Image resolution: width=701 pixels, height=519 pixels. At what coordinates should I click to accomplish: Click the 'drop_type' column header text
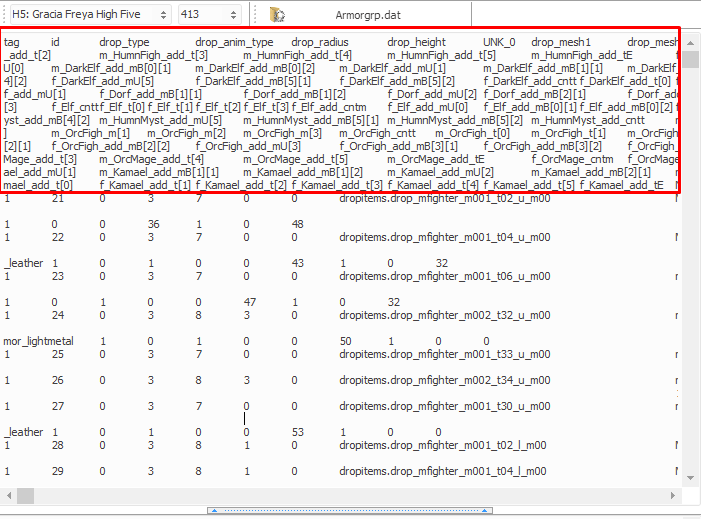[124, 42]
